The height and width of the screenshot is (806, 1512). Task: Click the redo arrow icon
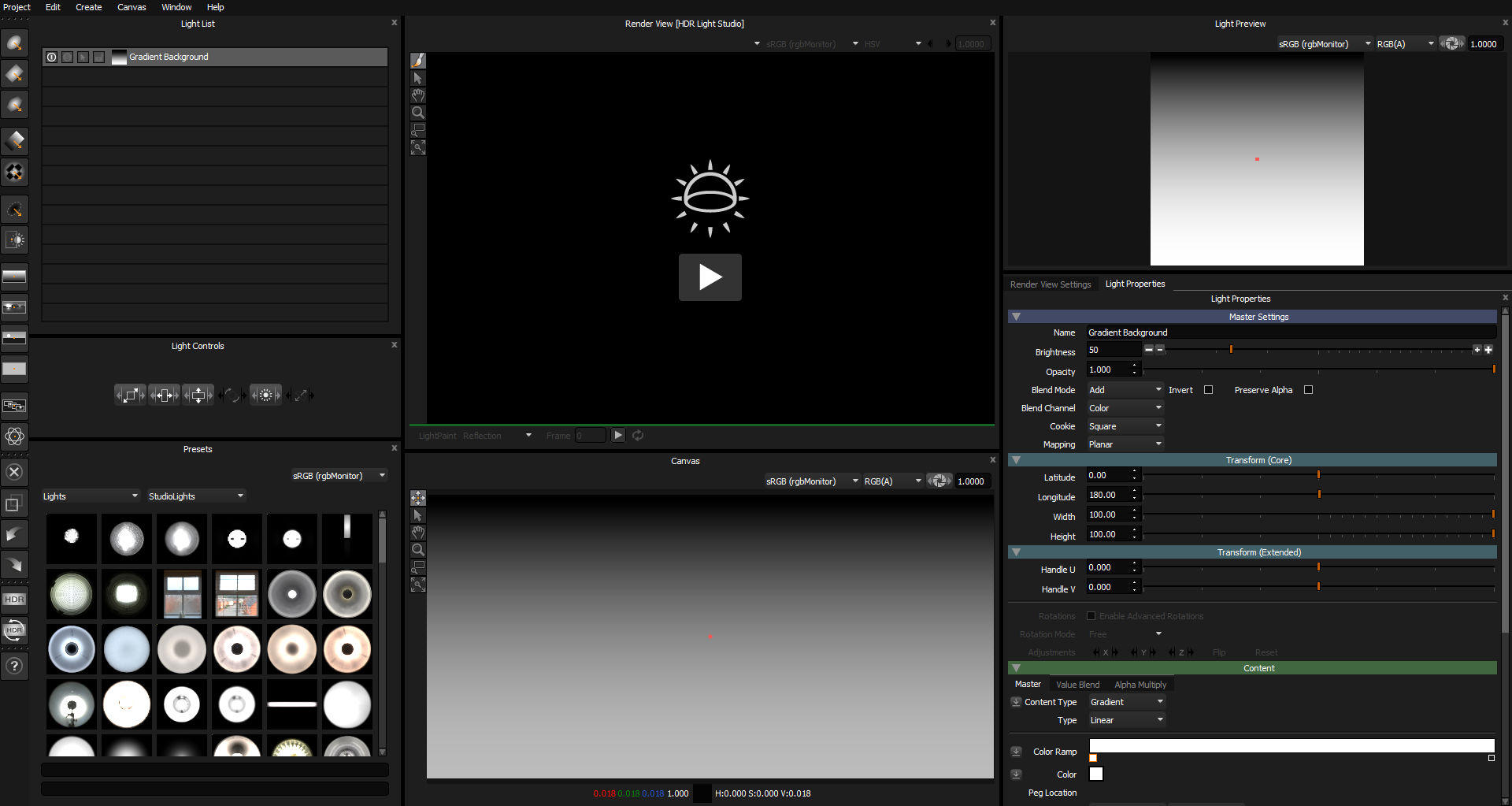click(x=14, y=565)
